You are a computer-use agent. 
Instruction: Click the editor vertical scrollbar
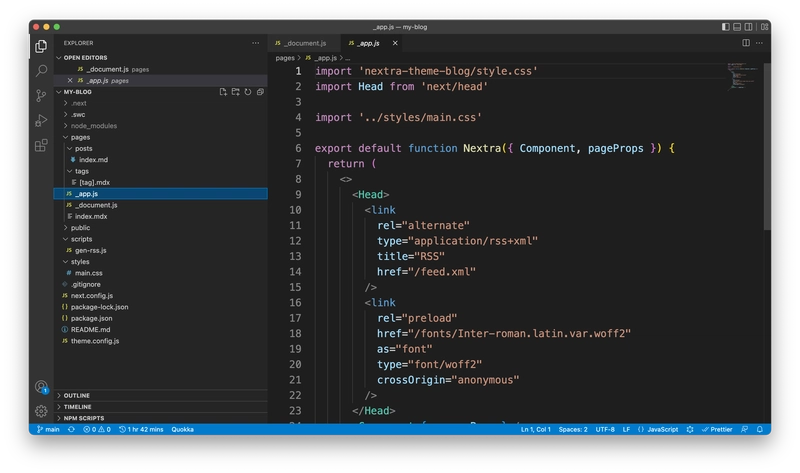767,147
